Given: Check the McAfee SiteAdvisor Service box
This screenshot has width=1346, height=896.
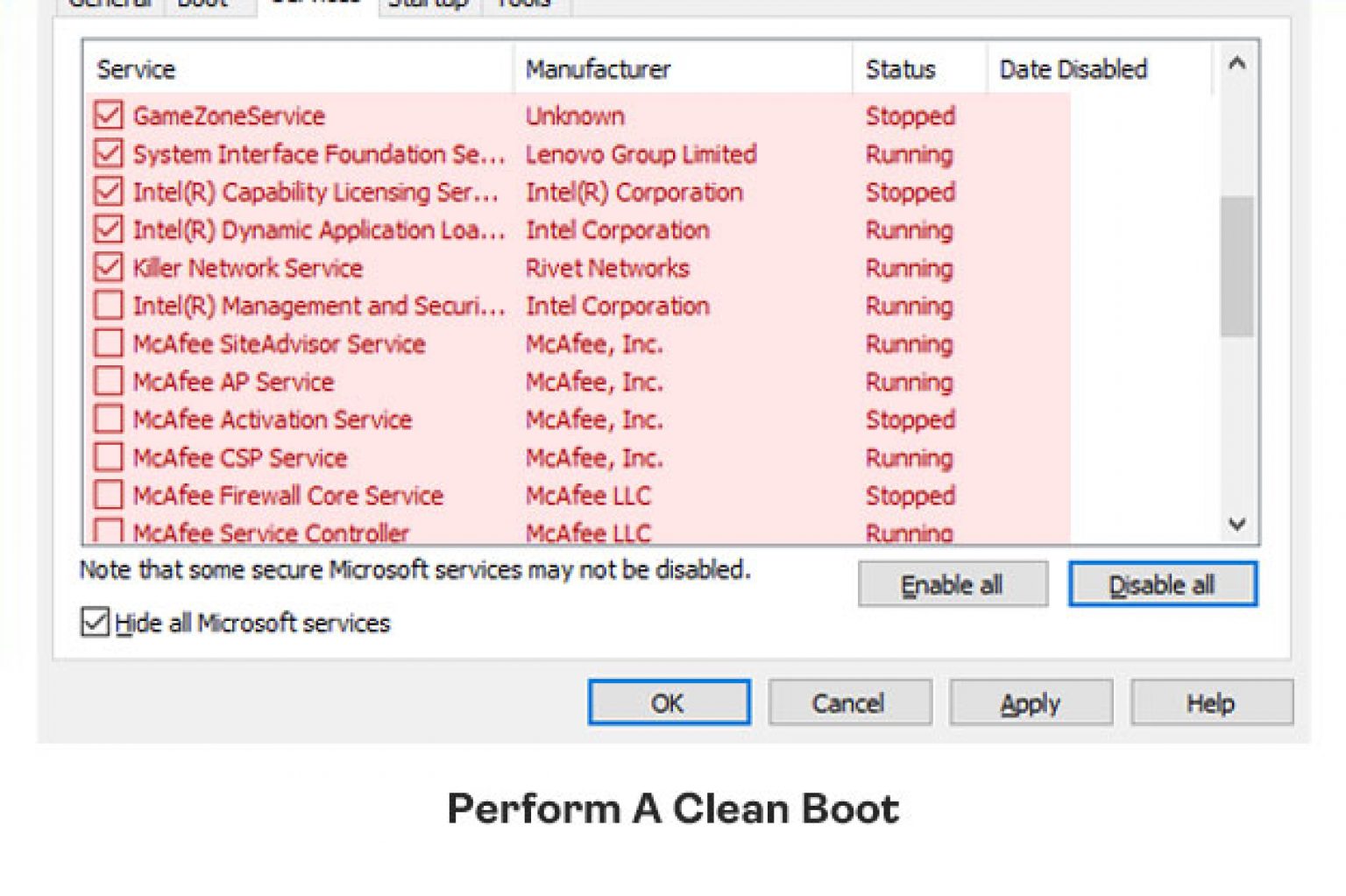Looking at the screenshot, I should pos(109,343).
